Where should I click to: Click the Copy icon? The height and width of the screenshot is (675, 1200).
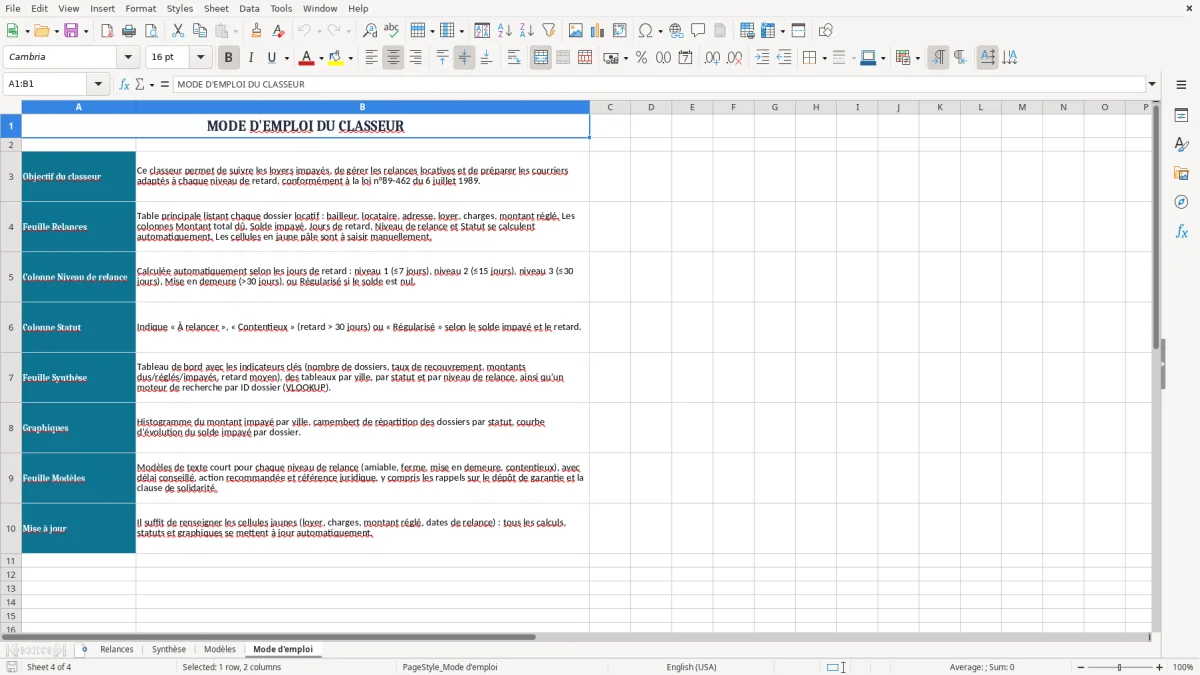tap(200, 31)
